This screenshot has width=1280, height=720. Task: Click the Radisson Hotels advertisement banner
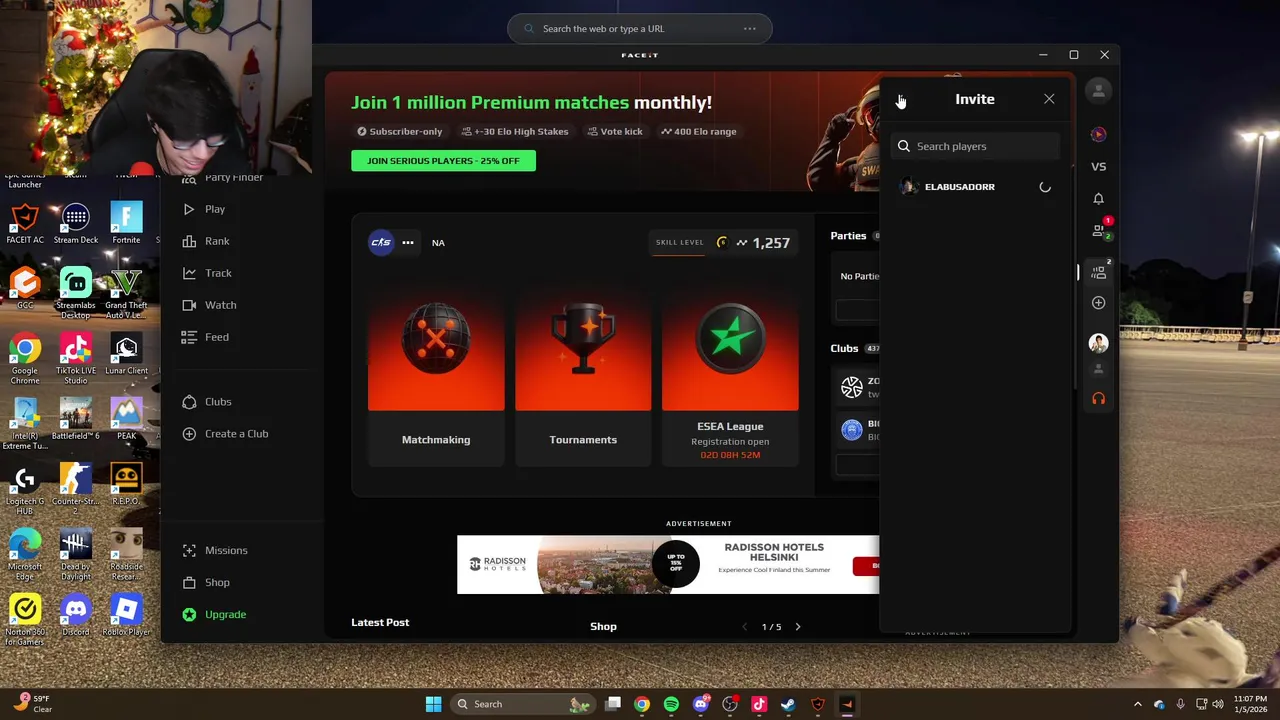pos(668,565)
